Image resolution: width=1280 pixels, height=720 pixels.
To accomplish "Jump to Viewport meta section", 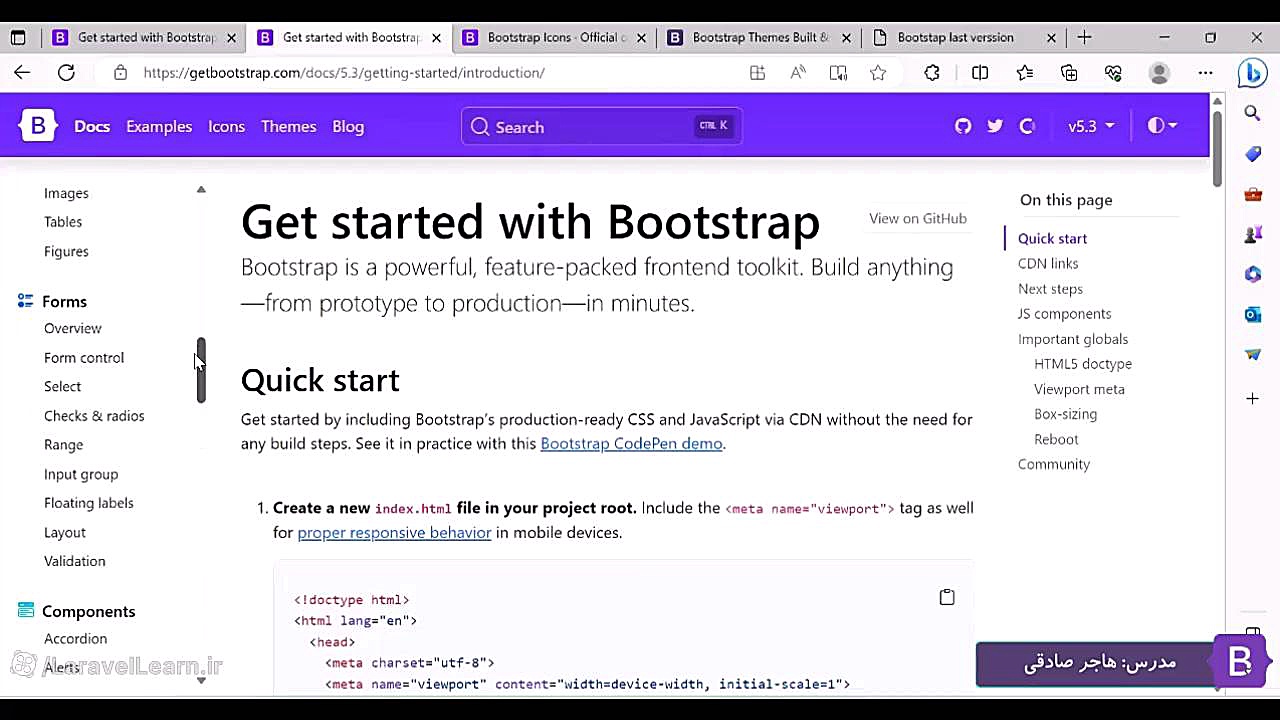I will (1079, 389).
